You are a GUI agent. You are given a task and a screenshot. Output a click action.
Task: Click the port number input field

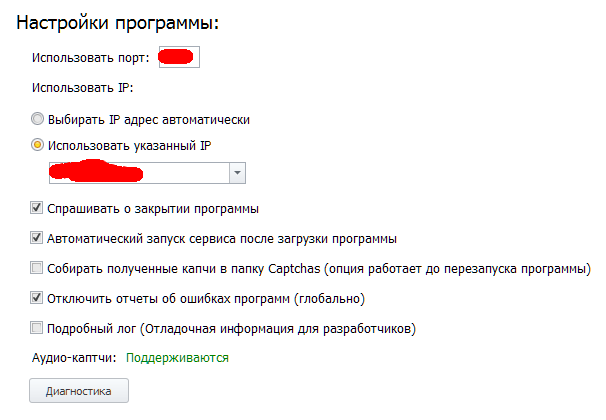click(x=180, y=57)
